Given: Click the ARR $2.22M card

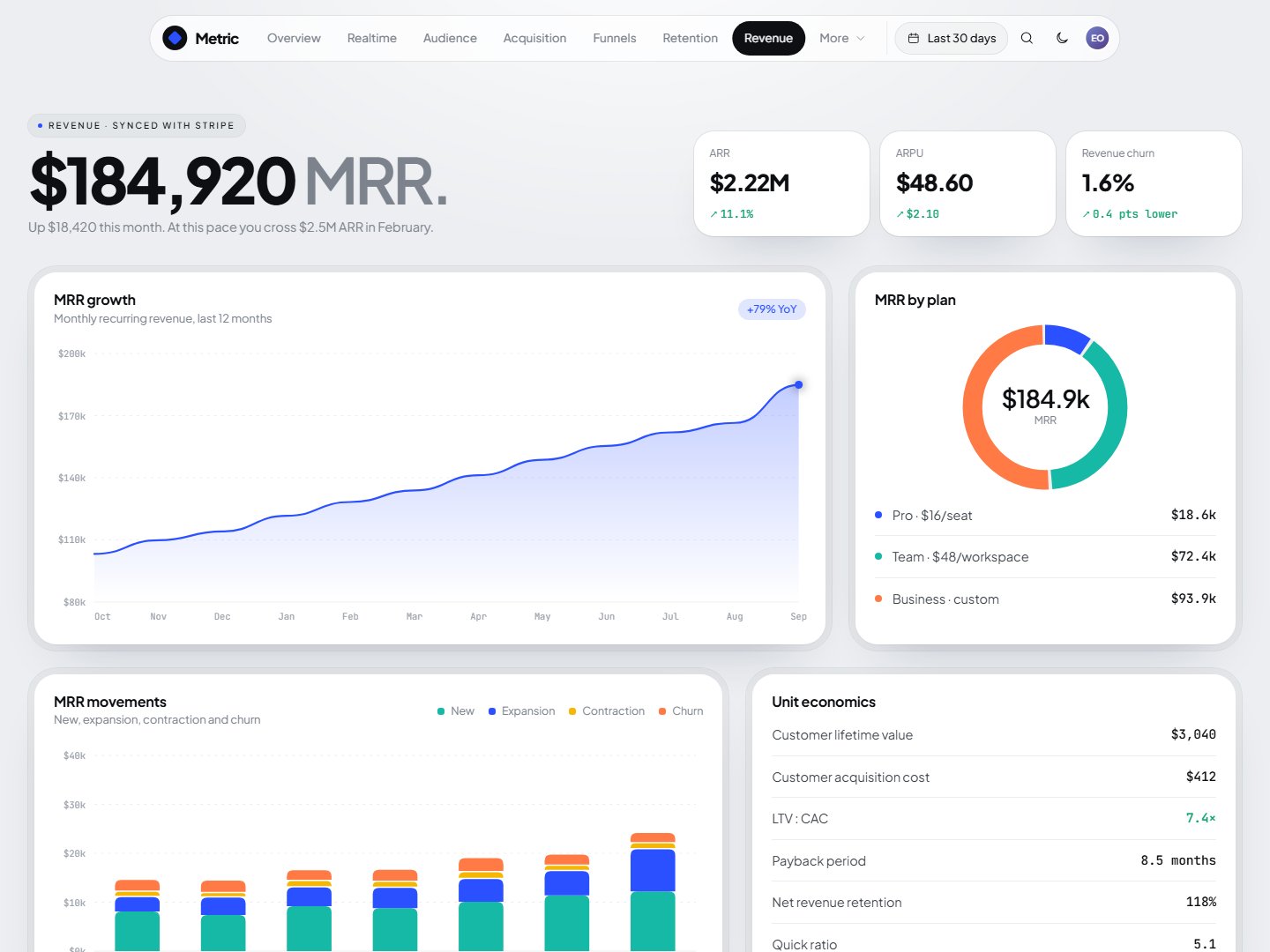Looking at the screenshot, I should pos(781,183).
